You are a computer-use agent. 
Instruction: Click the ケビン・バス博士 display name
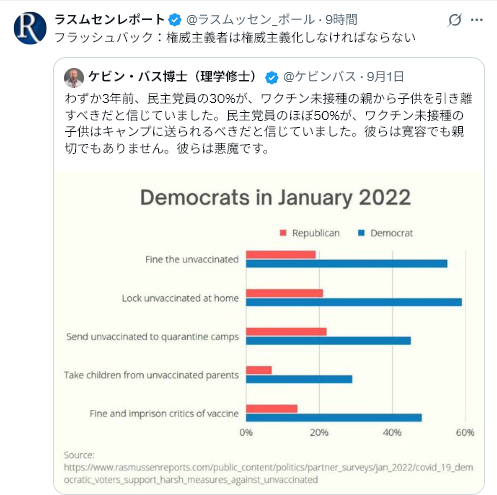click(172, 77)
